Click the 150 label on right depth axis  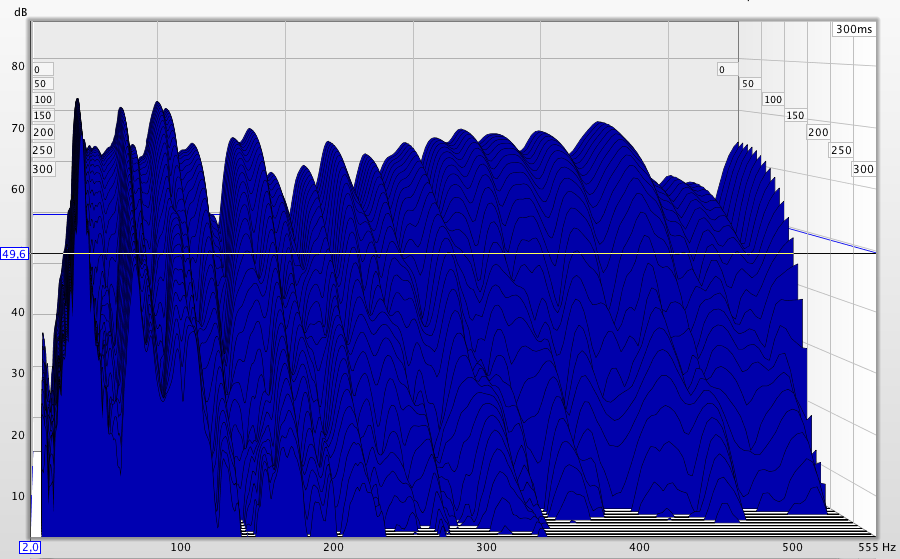(796, 115)
